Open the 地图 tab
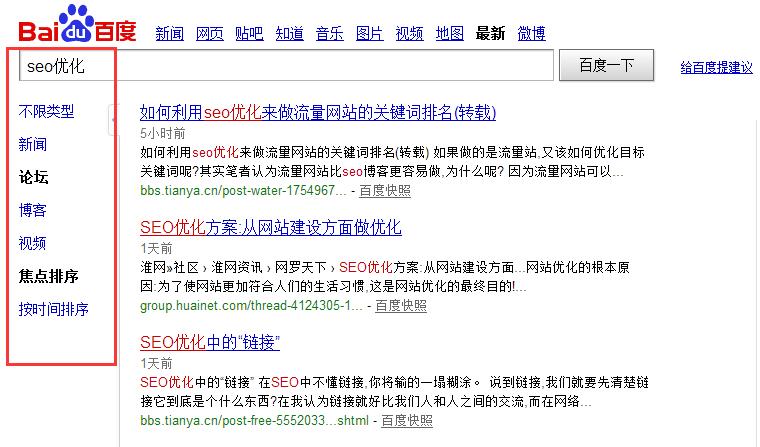The height and width of the screenshot is (447, 760). click(x=450, y=33)
